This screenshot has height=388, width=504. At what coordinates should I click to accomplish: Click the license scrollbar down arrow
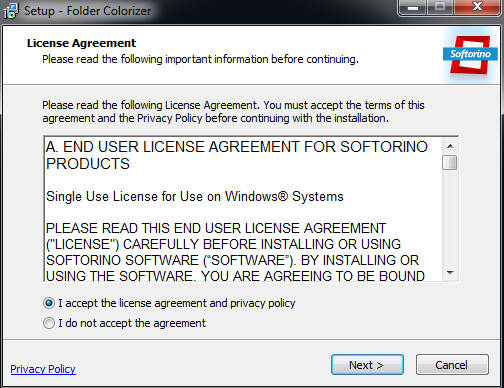(x=450, y=273)
